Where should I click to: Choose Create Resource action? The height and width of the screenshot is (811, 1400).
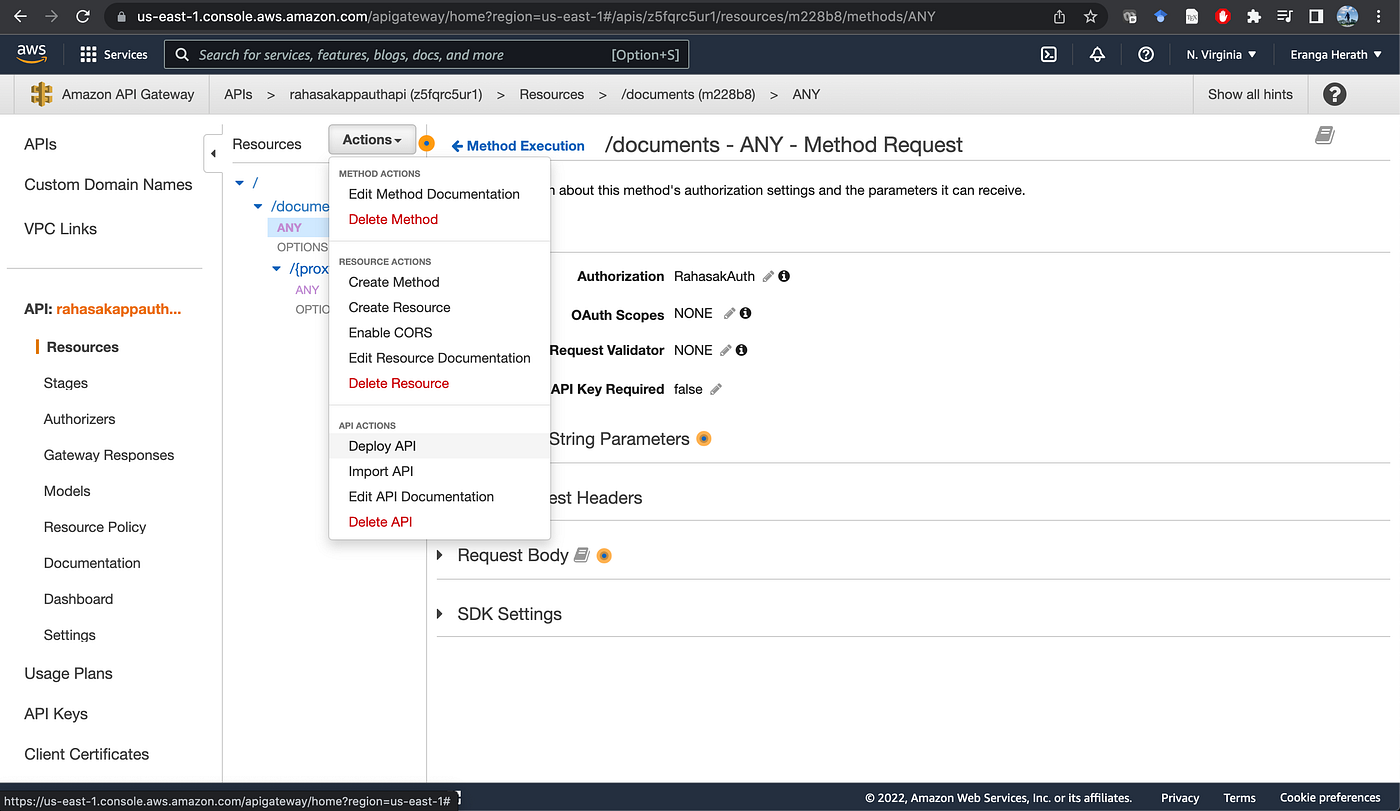tap(399, 307)
